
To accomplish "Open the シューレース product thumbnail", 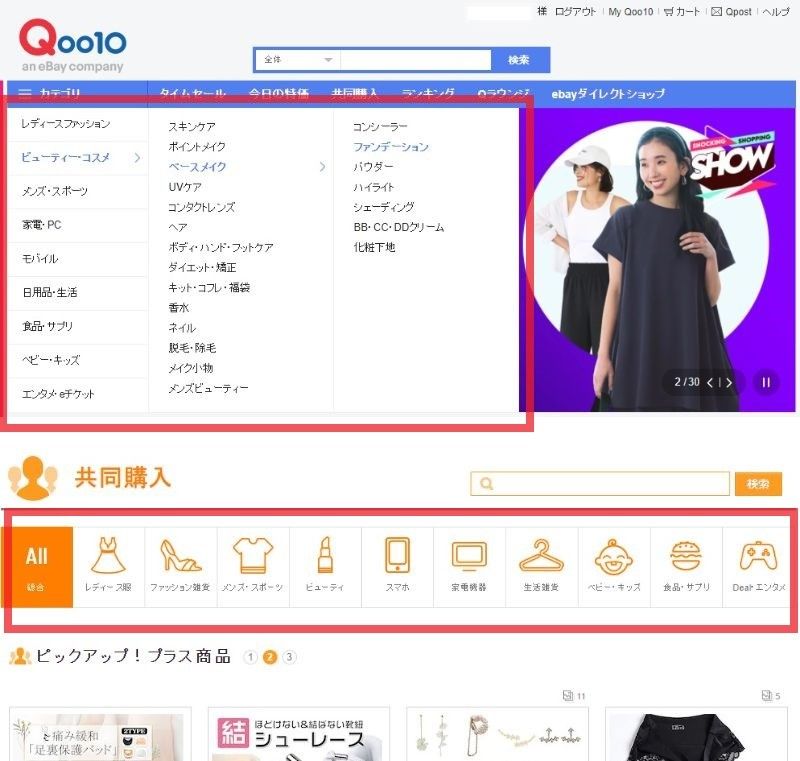I will point(298,734).
